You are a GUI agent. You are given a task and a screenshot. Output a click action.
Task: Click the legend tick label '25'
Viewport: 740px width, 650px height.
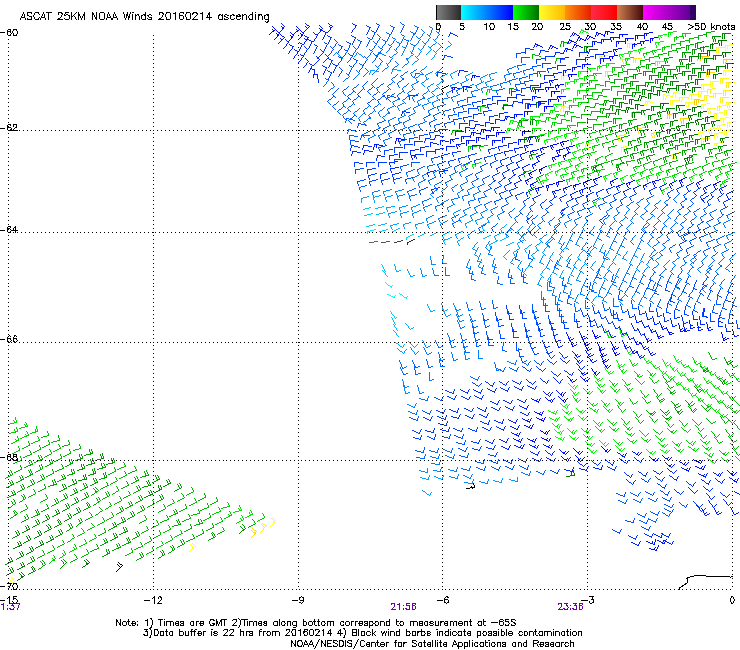point(565,27)
